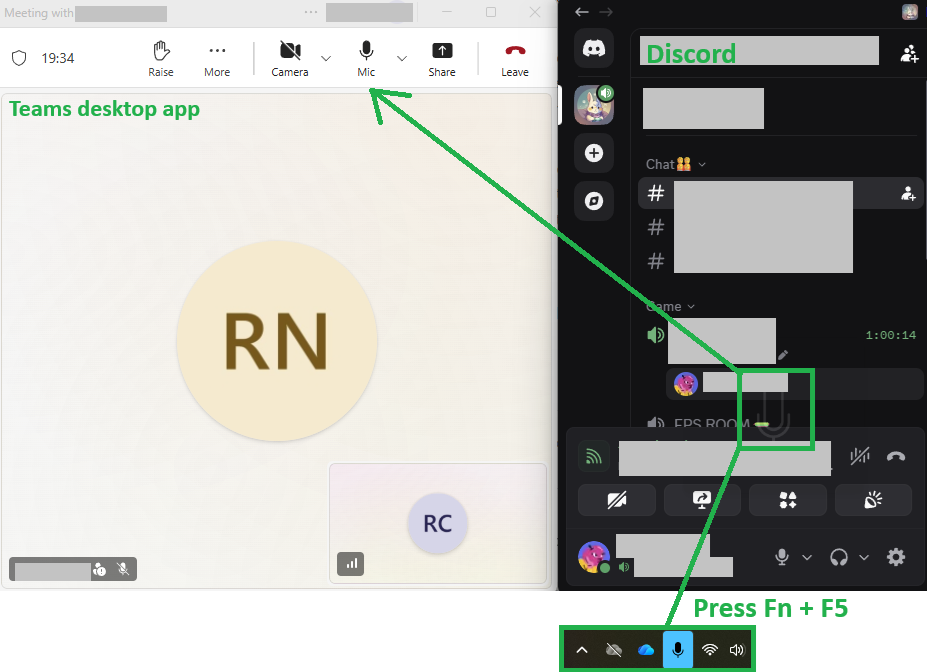
Task: Edit the voice channel pencil icon
Action: click(x=783, y=355)
